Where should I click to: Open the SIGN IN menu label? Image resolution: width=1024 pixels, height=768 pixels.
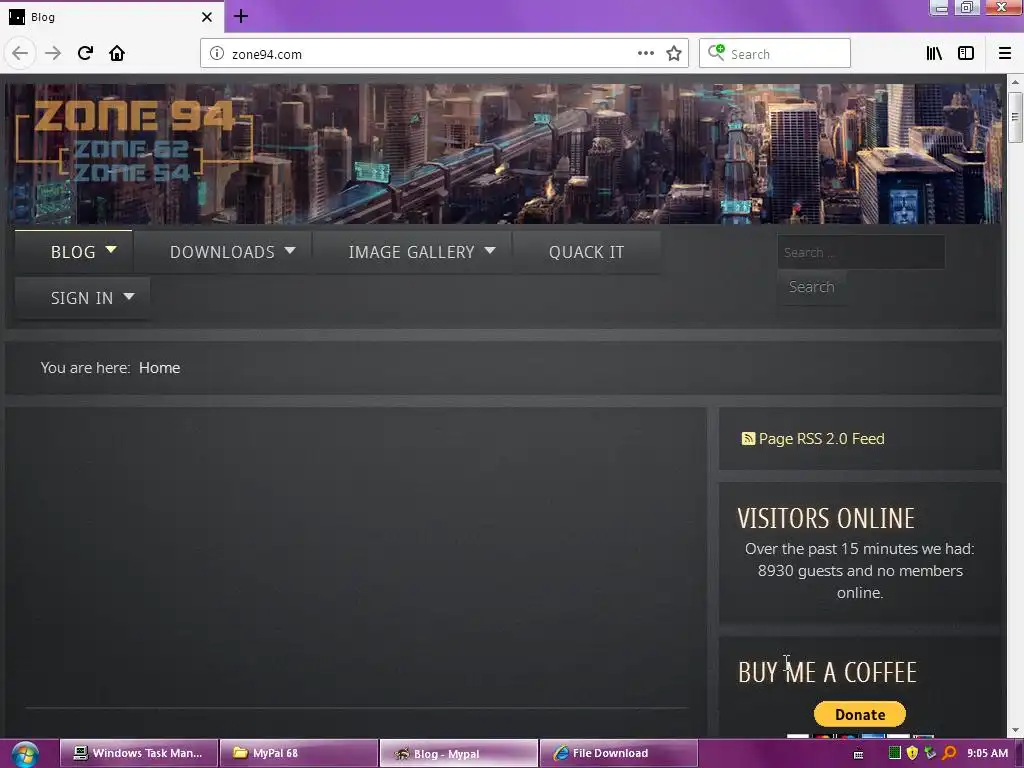[82, 298]
